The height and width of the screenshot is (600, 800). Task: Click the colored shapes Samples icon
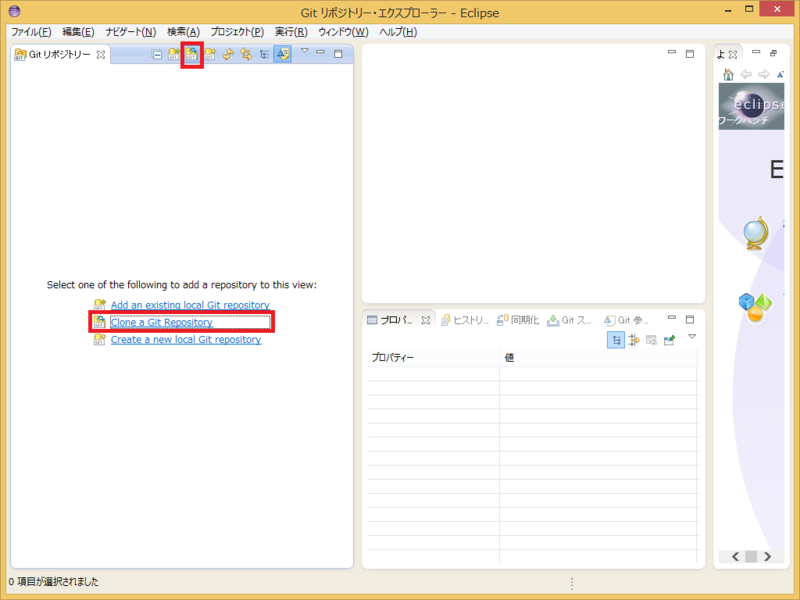[x=755, y=307]
